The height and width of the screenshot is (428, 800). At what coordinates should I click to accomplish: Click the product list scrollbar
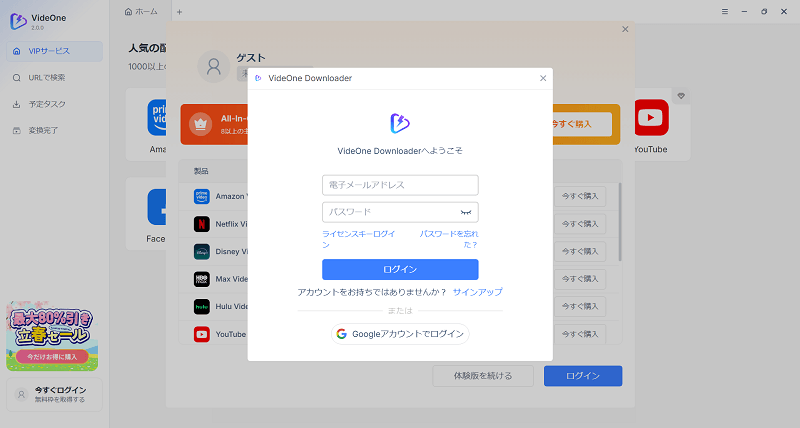pos(620,222)
